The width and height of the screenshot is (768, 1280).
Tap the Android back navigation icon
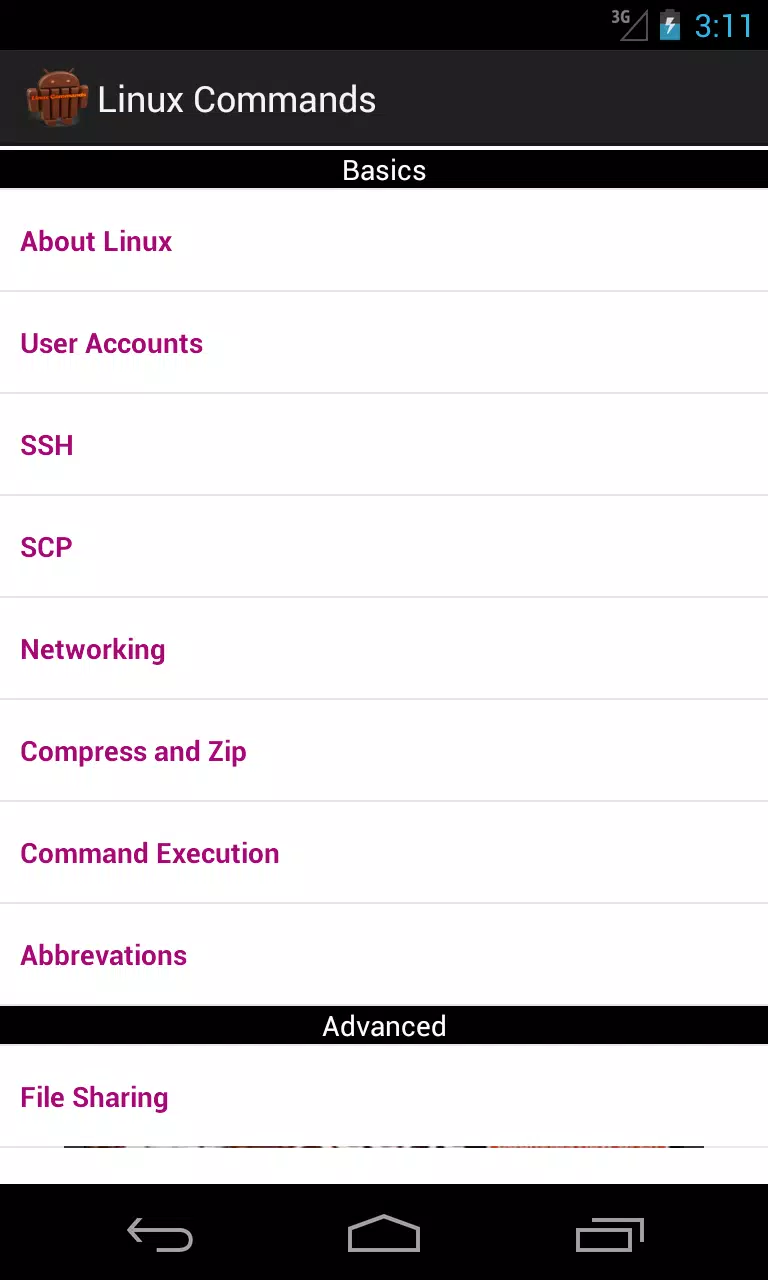(160, 1236)
